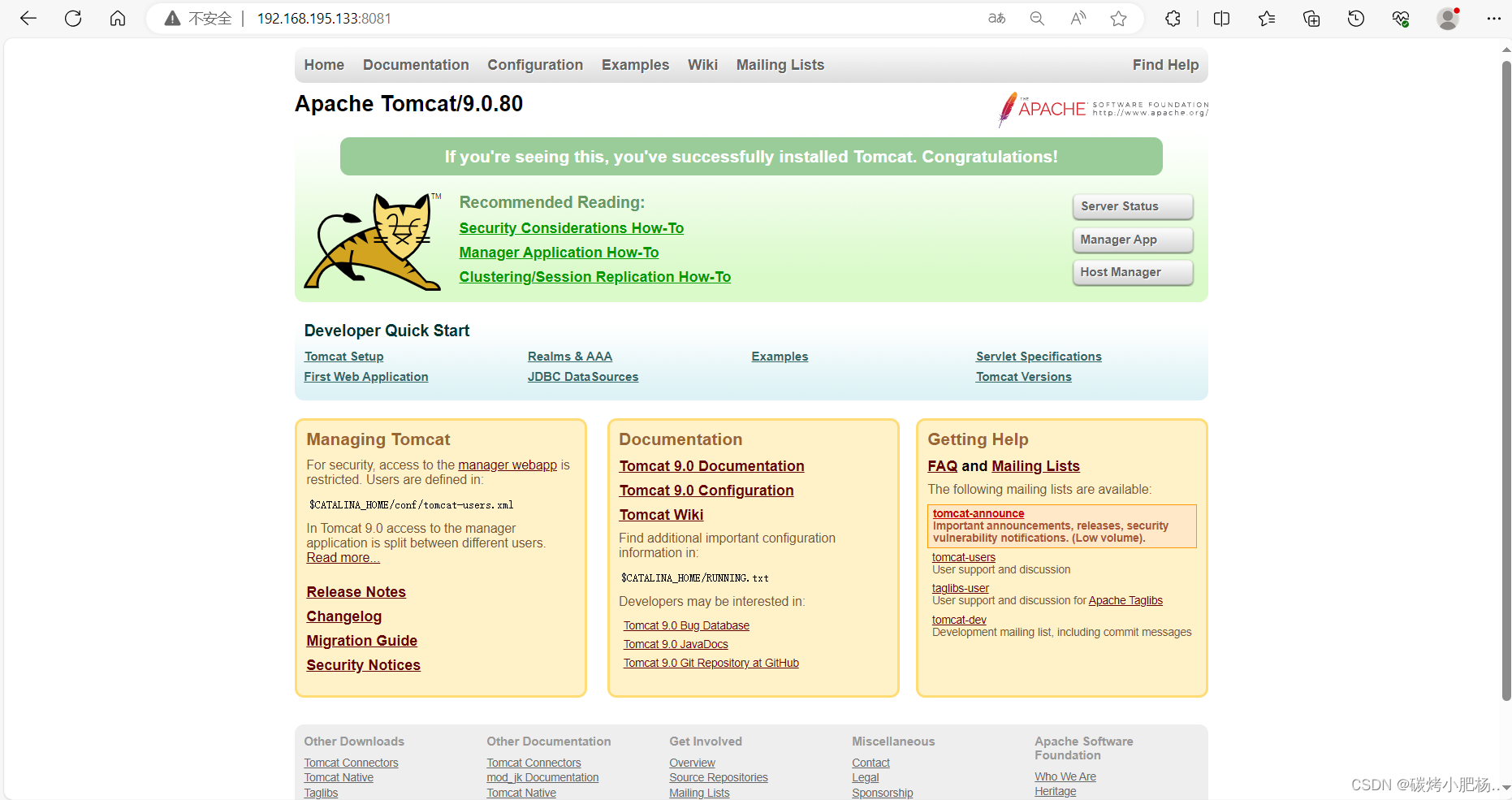The height and width of the screenshot is (800, 1512).
Task: Open Manager Application How-To link
Action: (x=559, y=253)
